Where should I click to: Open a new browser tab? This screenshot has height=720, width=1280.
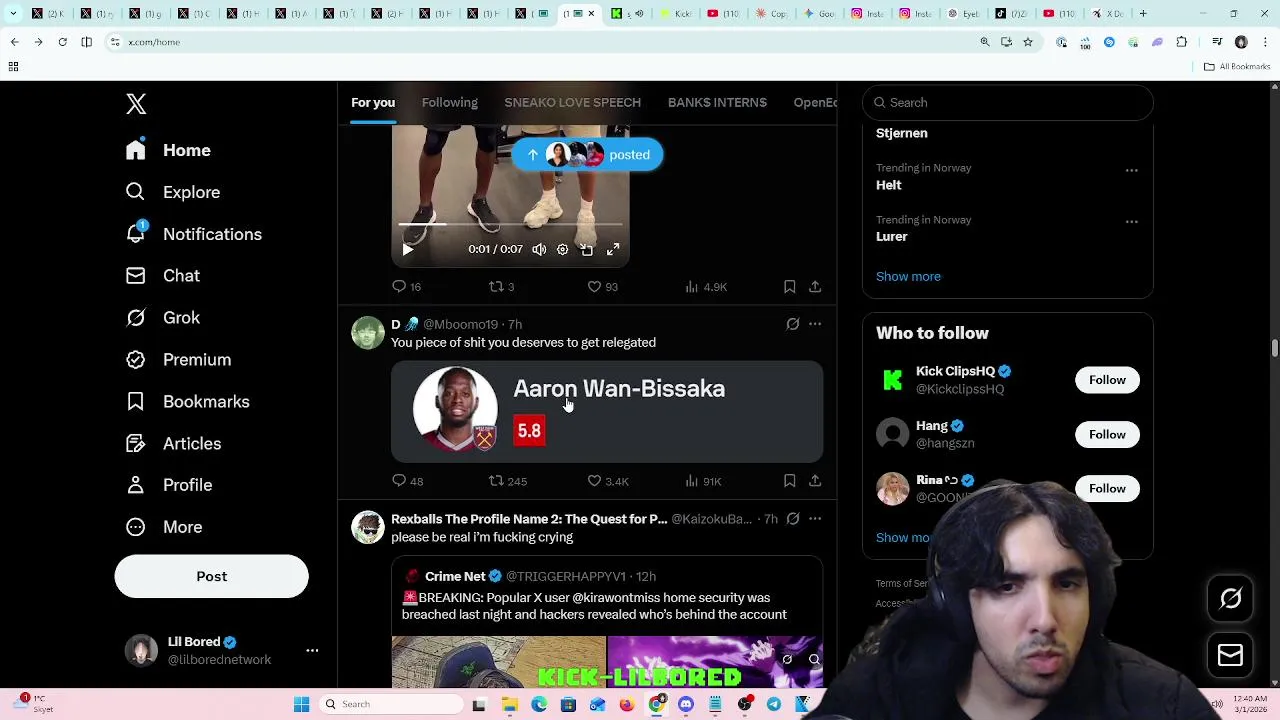[1143, 14]
